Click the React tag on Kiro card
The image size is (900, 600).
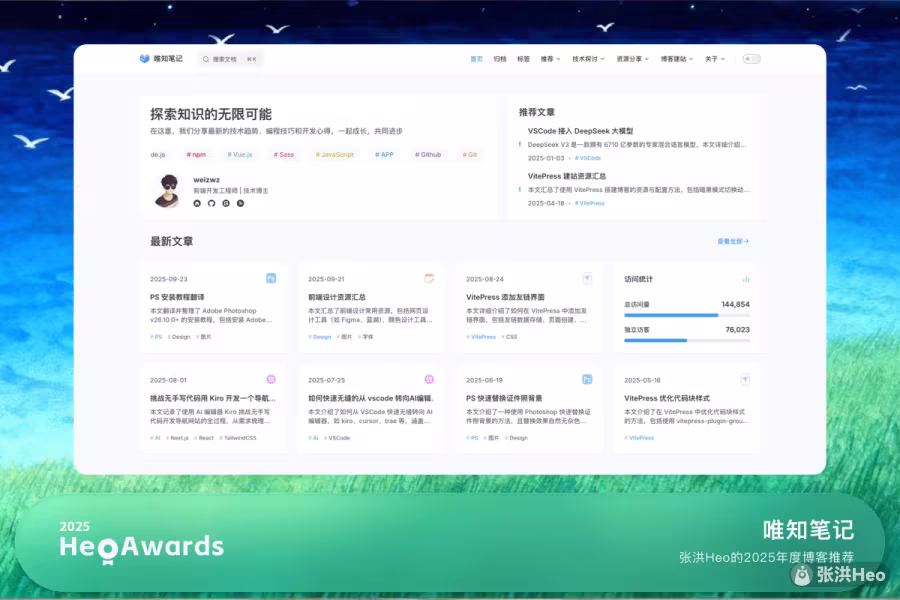click(204, 438)
